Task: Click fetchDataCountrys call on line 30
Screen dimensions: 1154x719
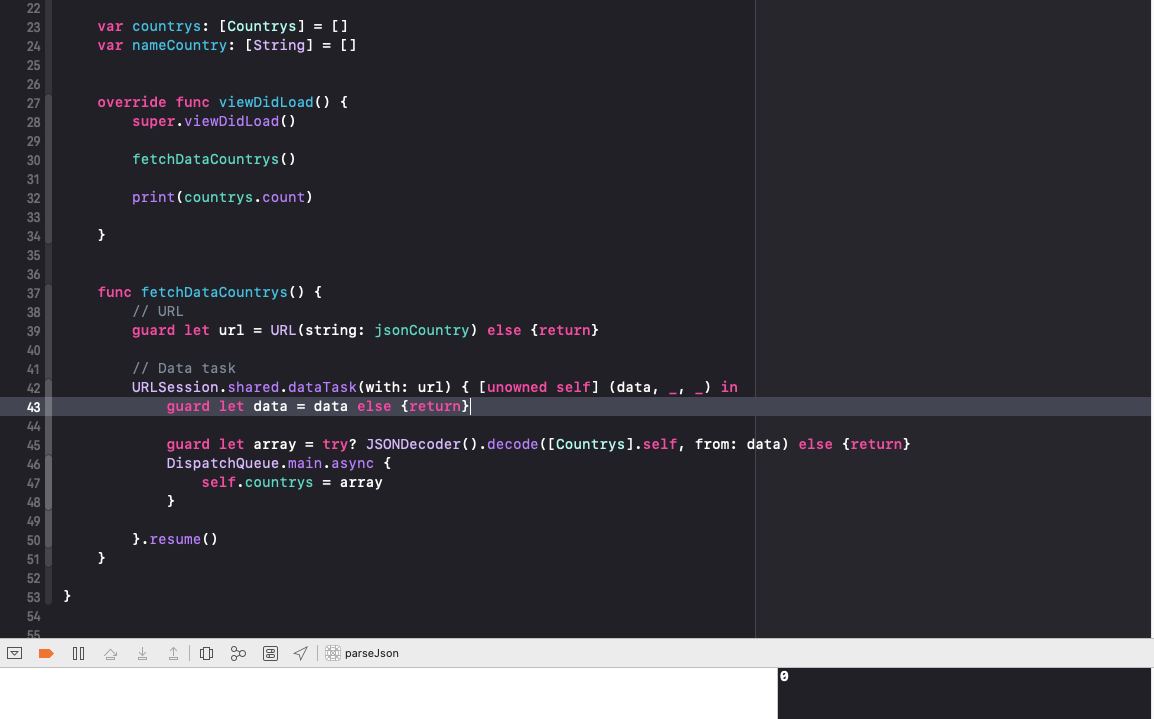Action: point(213,159)
